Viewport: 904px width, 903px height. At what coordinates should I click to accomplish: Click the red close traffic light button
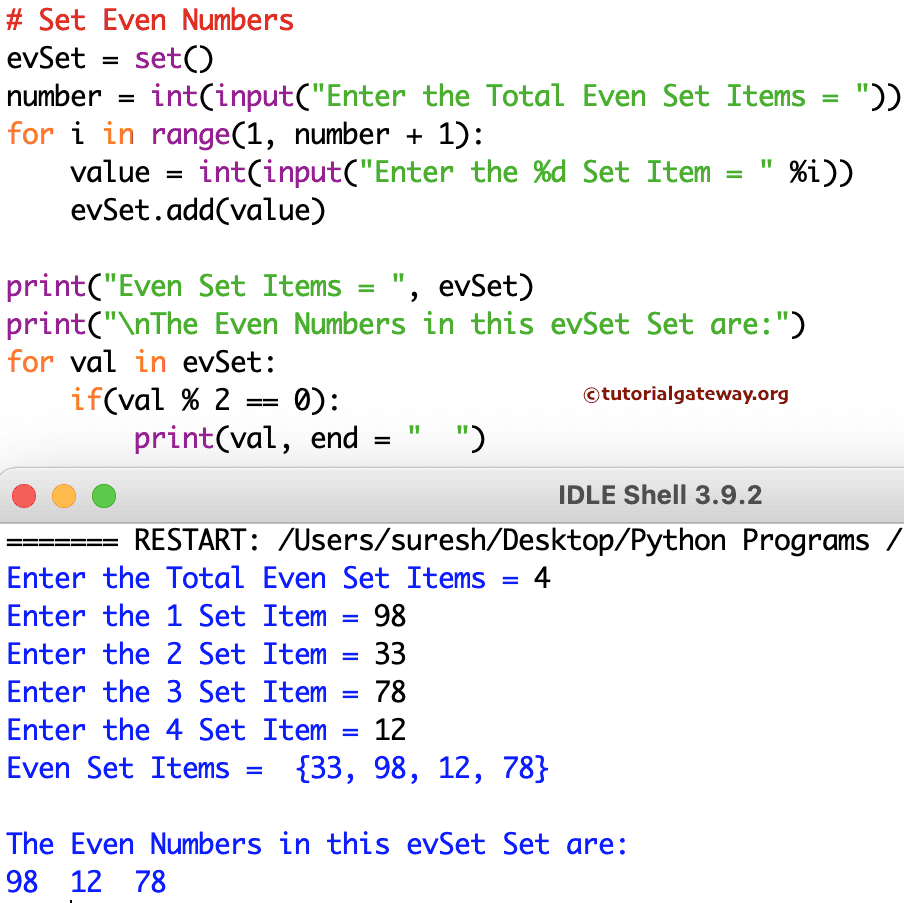(24, 496)
